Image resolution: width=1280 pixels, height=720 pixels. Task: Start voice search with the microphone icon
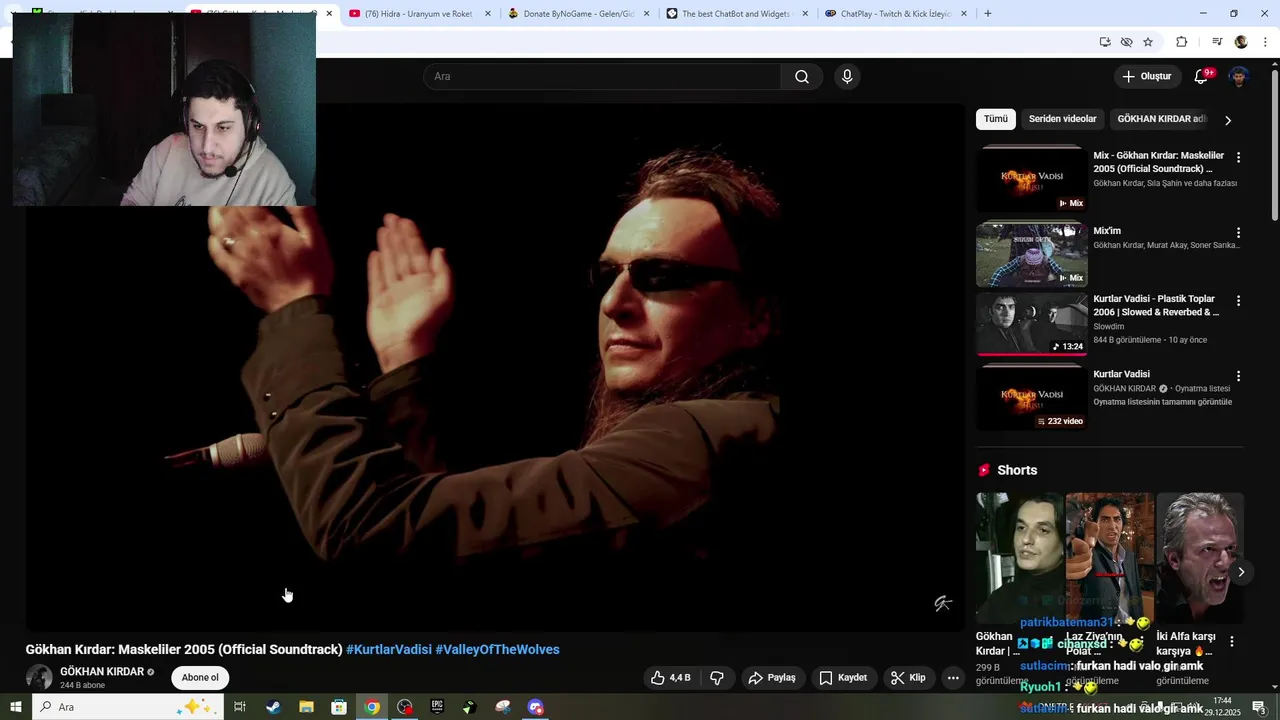click(847, 77)
